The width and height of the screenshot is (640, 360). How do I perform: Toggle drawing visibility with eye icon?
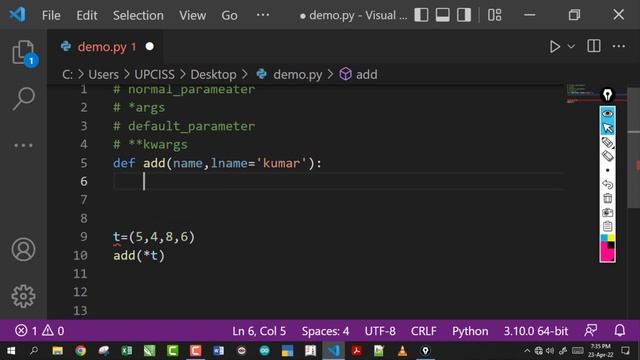pyautogui.click(x=607, y=113)
